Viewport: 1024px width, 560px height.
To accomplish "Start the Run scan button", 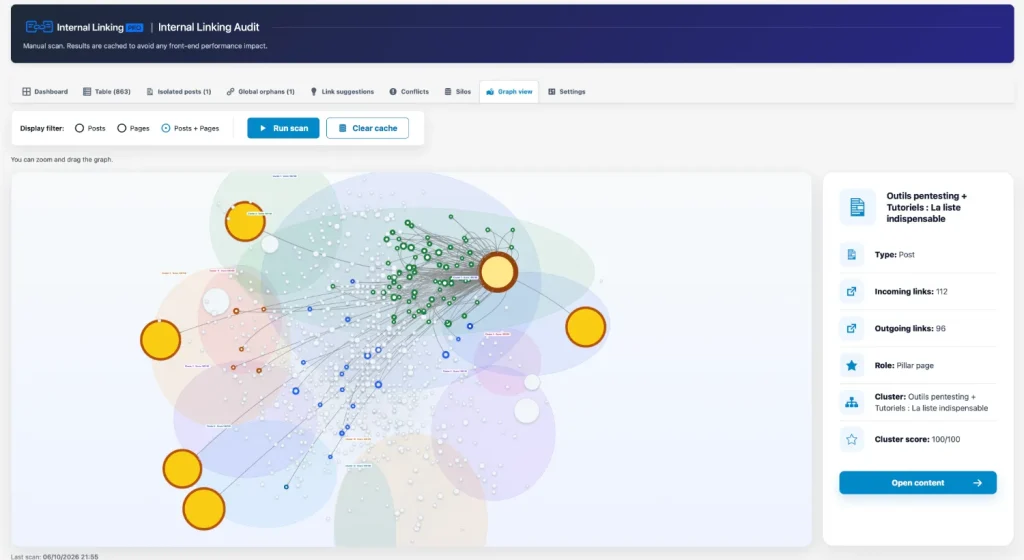I will [283, 128].
